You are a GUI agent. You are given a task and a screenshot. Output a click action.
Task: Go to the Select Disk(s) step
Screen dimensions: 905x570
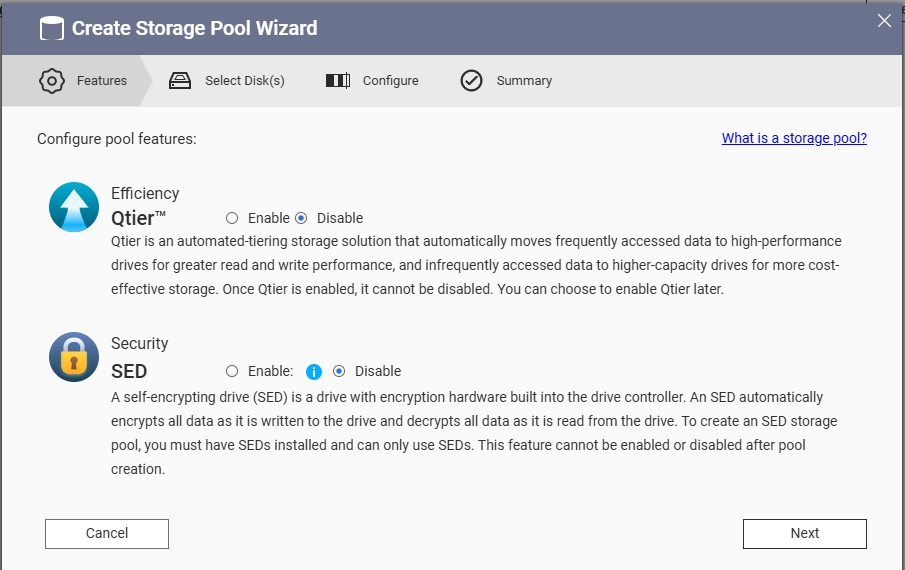(x=245, y=81)
